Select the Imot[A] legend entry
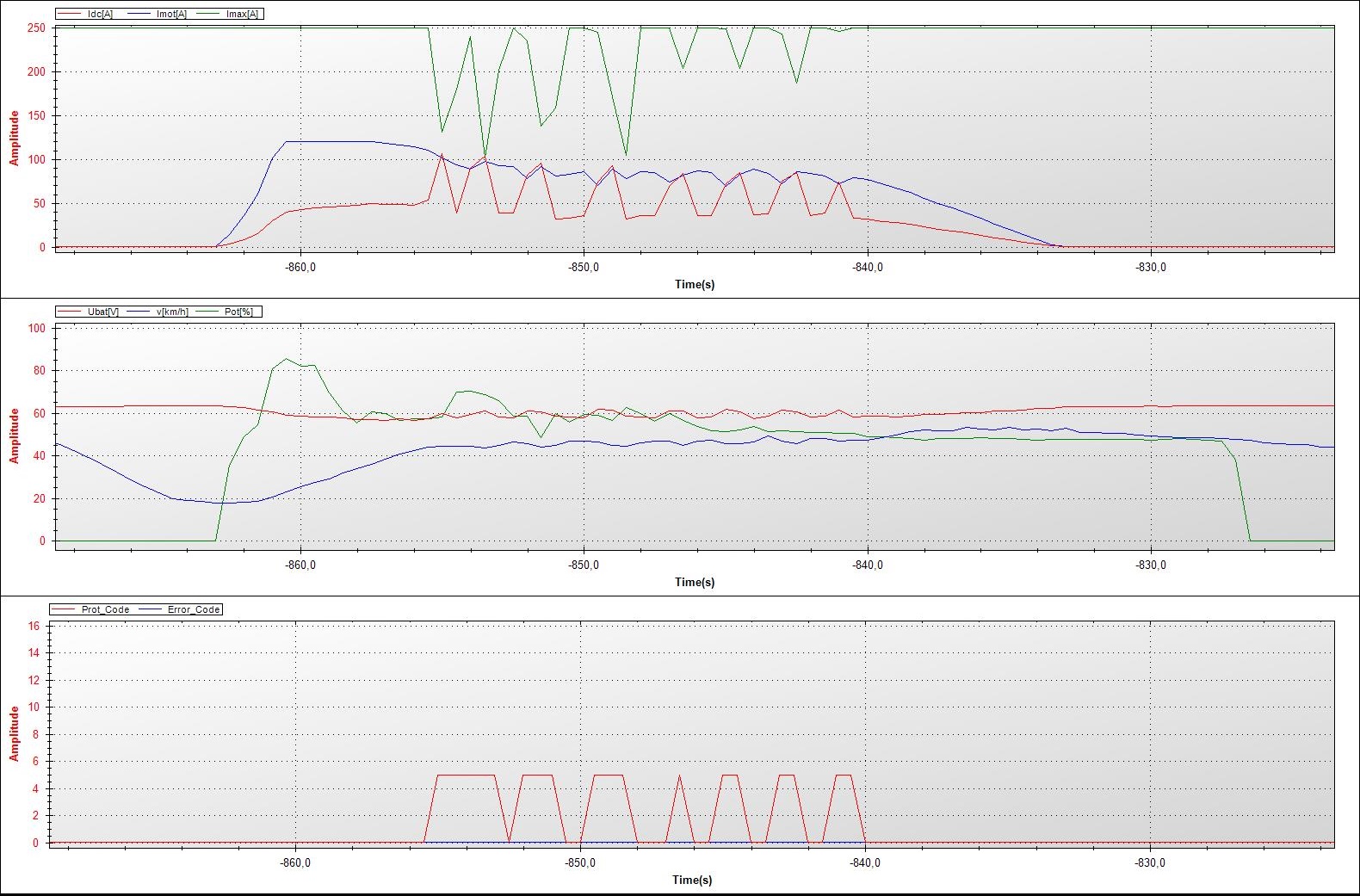Screen dimensions: 1360x896 click(171, 14)
